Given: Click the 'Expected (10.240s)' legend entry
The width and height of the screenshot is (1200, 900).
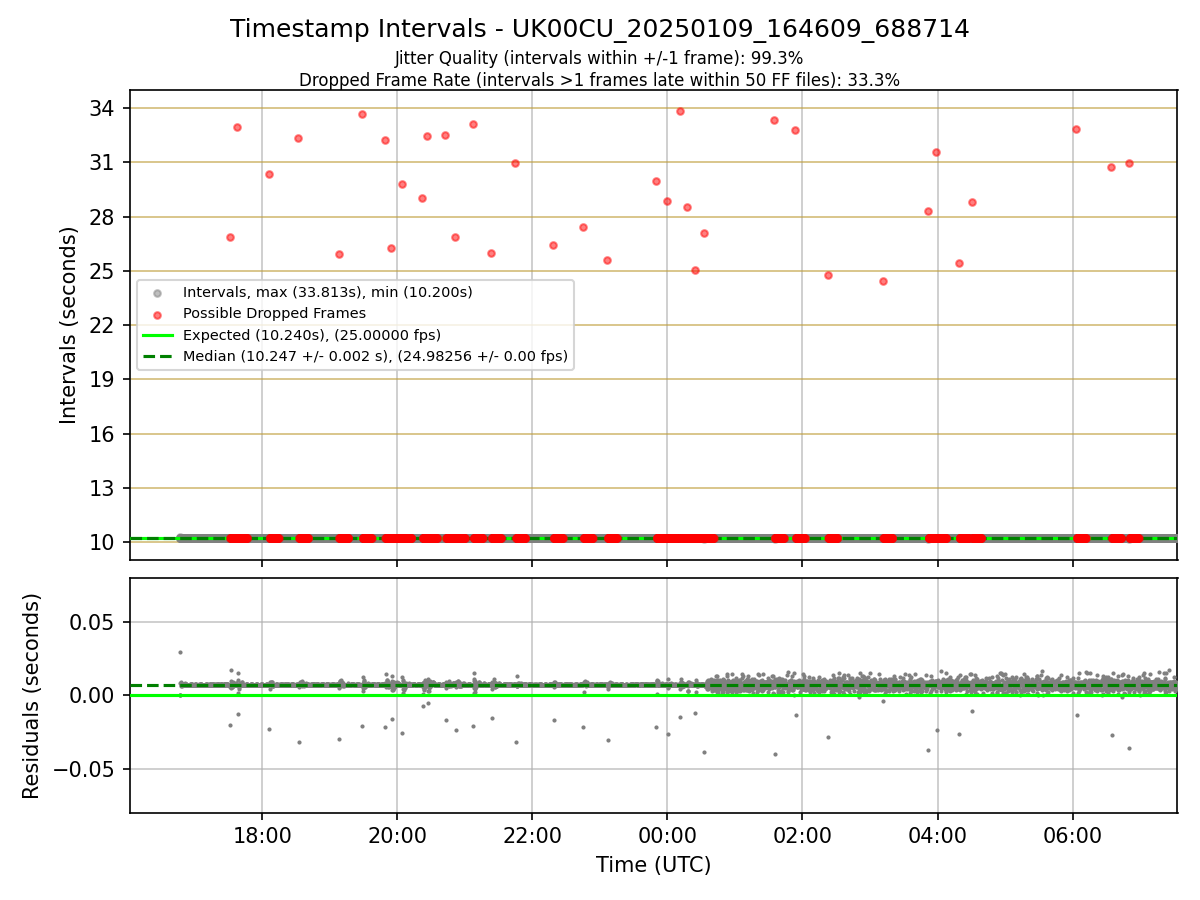Looking at the screenshot, I should point(312,335).
